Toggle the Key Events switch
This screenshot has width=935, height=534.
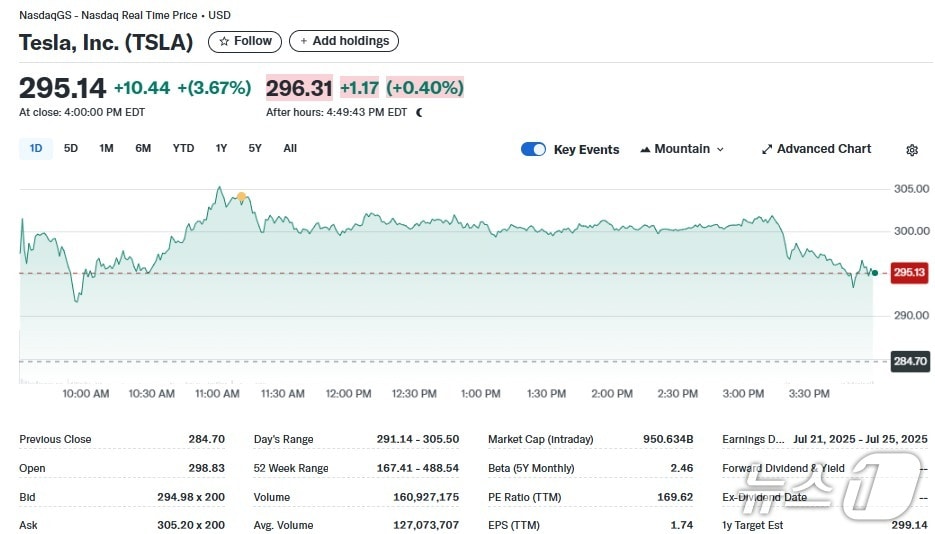[x=533, y=149]
